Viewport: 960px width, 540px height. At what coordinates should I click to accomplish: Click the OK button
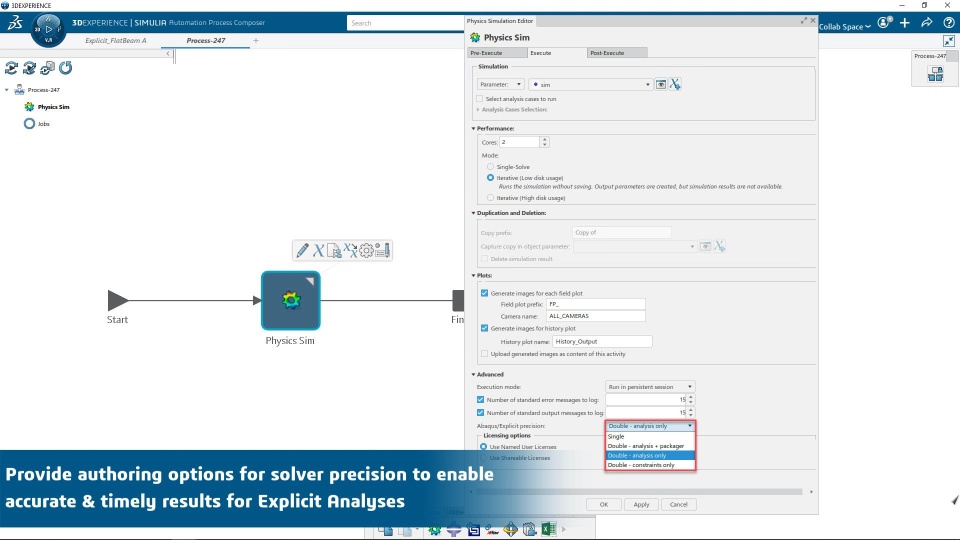click(604, 504)
